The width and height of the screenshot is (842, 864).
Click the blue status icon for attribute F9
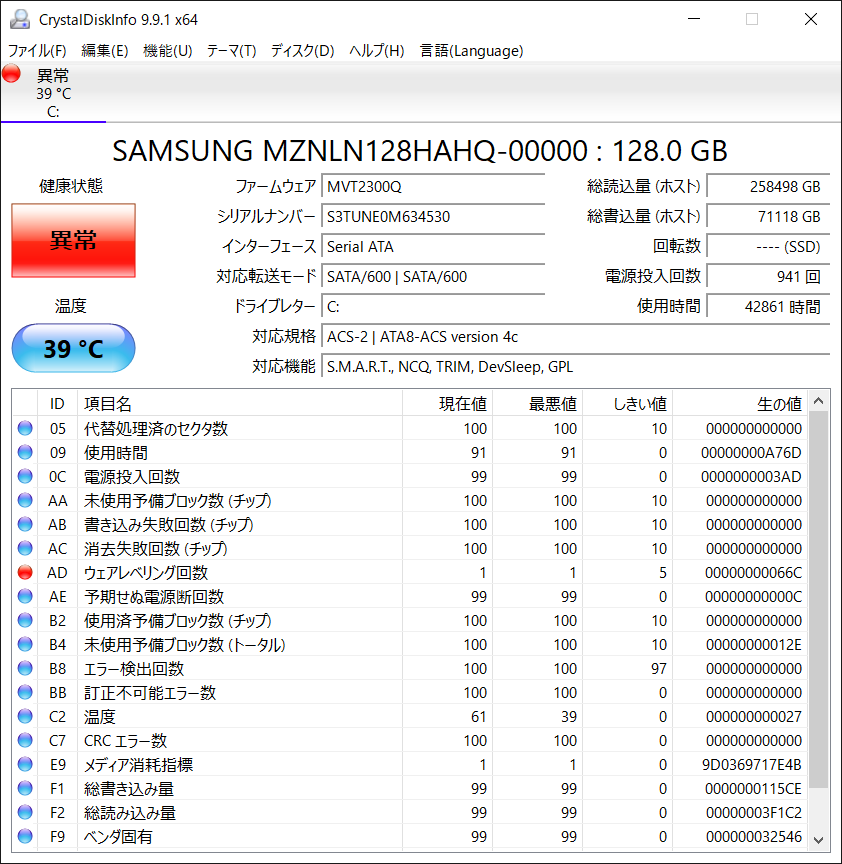tap(25, 836)
